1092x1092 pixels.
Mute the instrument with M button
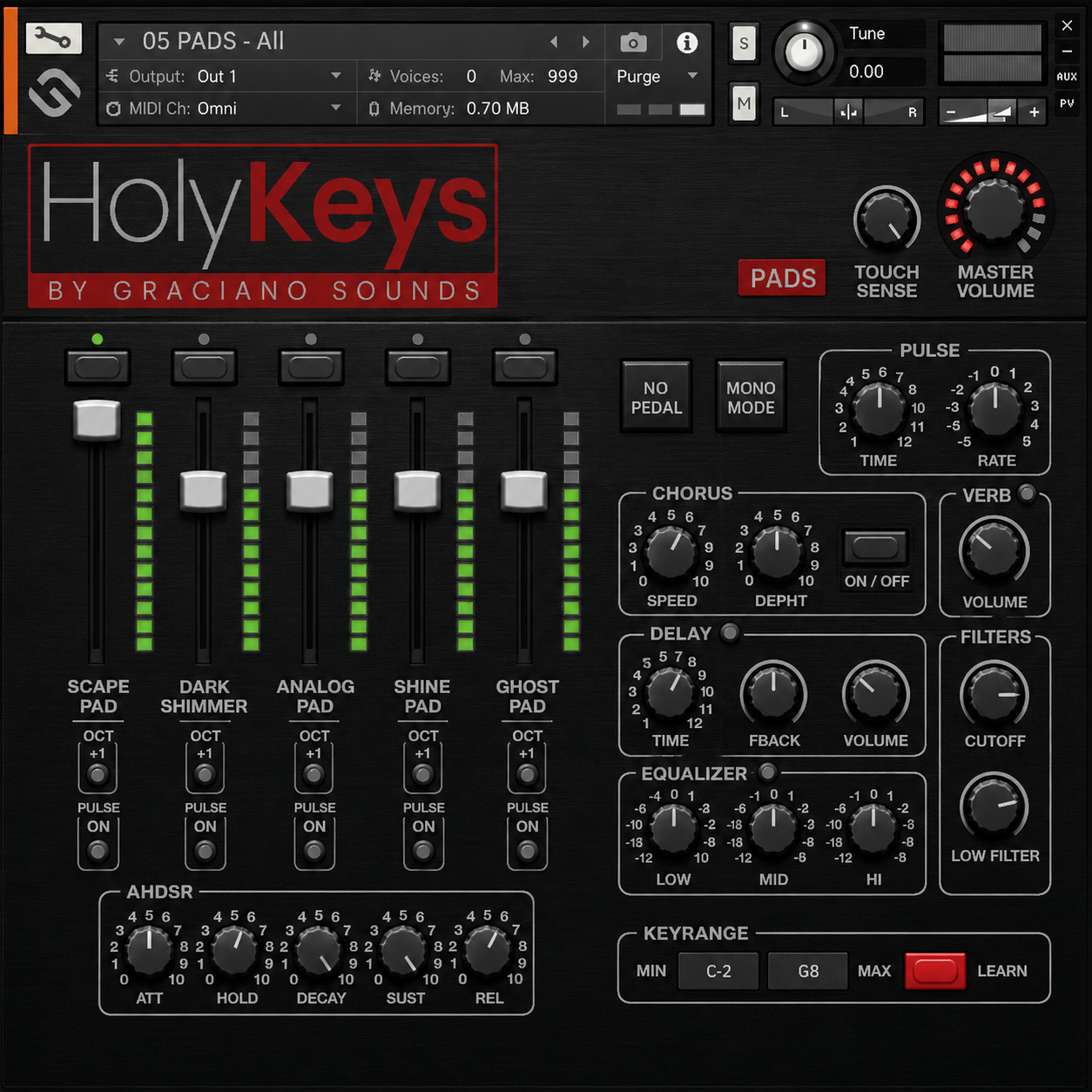point(744,104)
